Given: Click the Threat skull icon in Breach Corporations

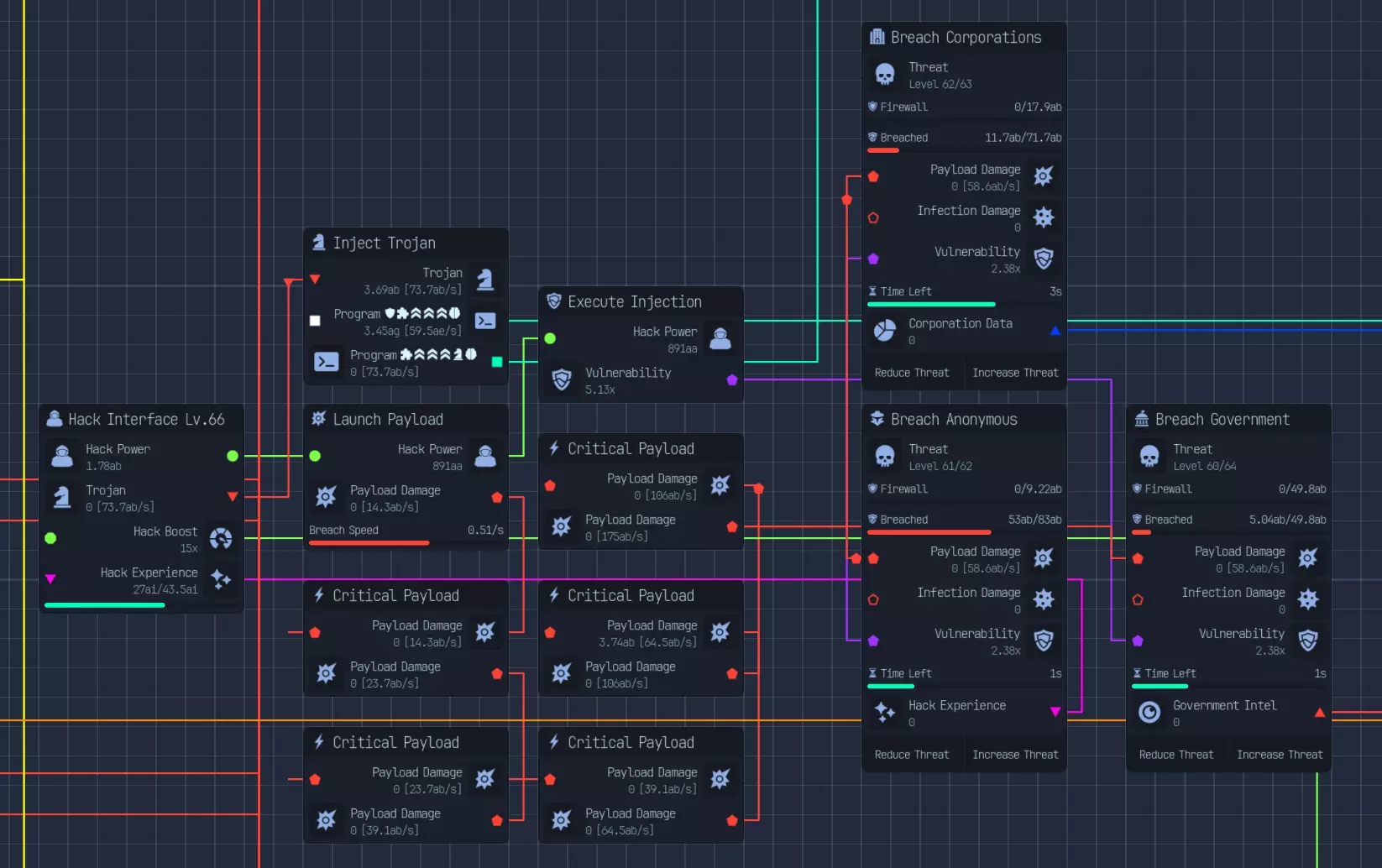Looking at the screenshot, I should click(x=885, y=75).
